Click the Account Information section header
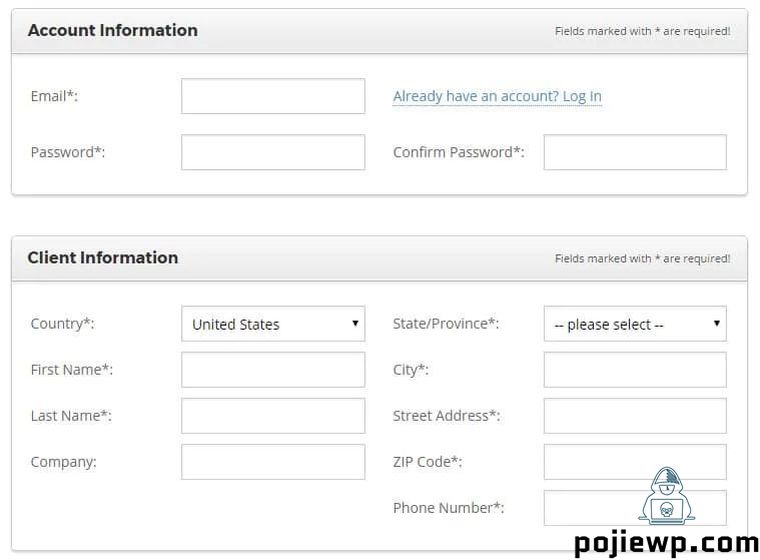The width and height of the screenshot is (760, 560). pyautogui.click(x=113, y=30)
